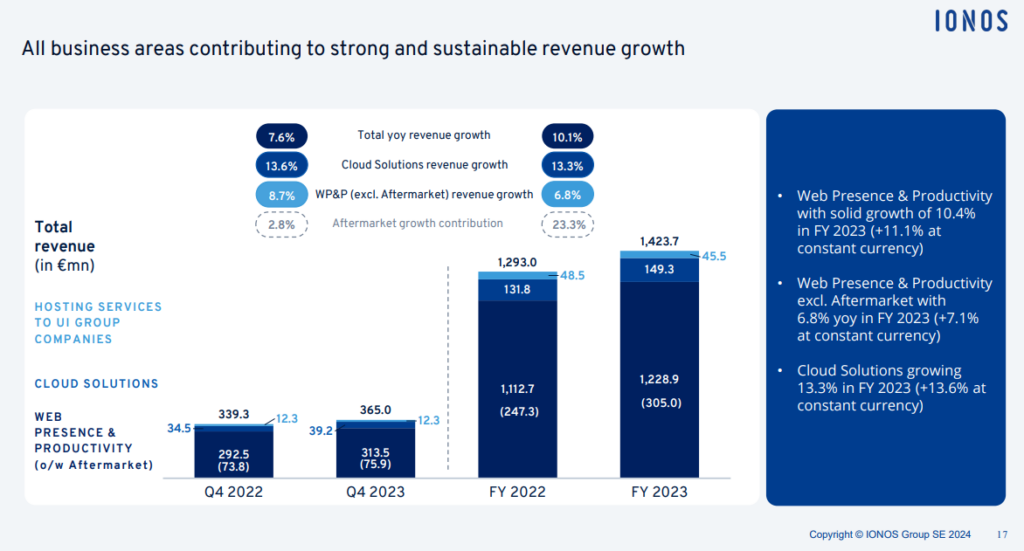Click the 1,293.0 total above FY 2022 bar
Image resolution: width=1024 pixels, height=551 pixels.
pyautogui.click(x=517, y=262)
